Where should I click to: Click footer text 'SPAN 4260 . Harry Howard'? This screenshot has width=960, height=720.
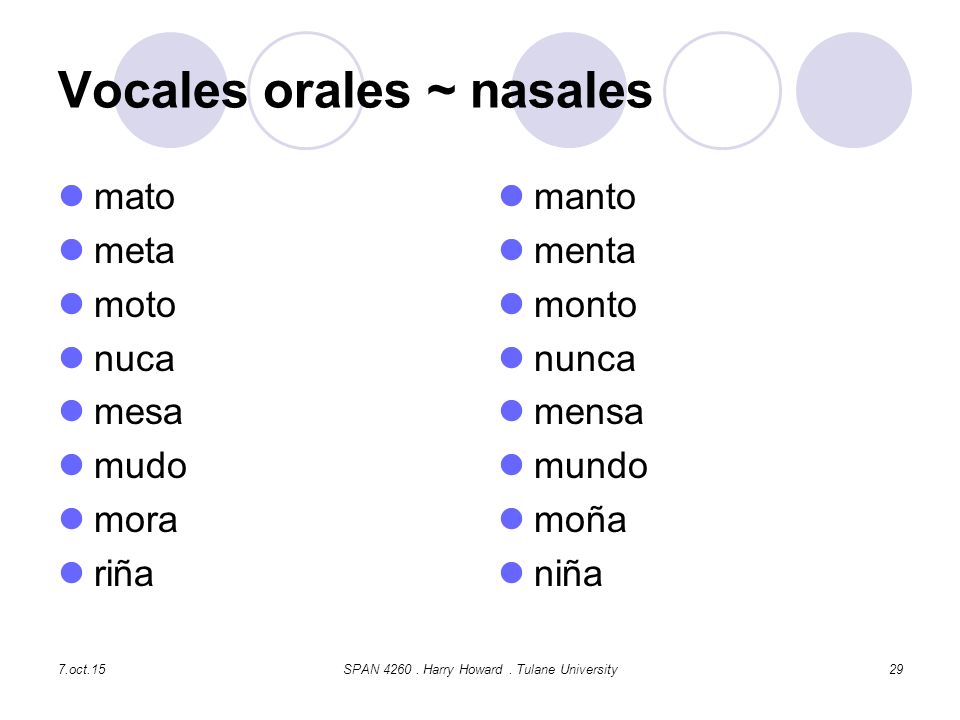click(x=423, y=669)
